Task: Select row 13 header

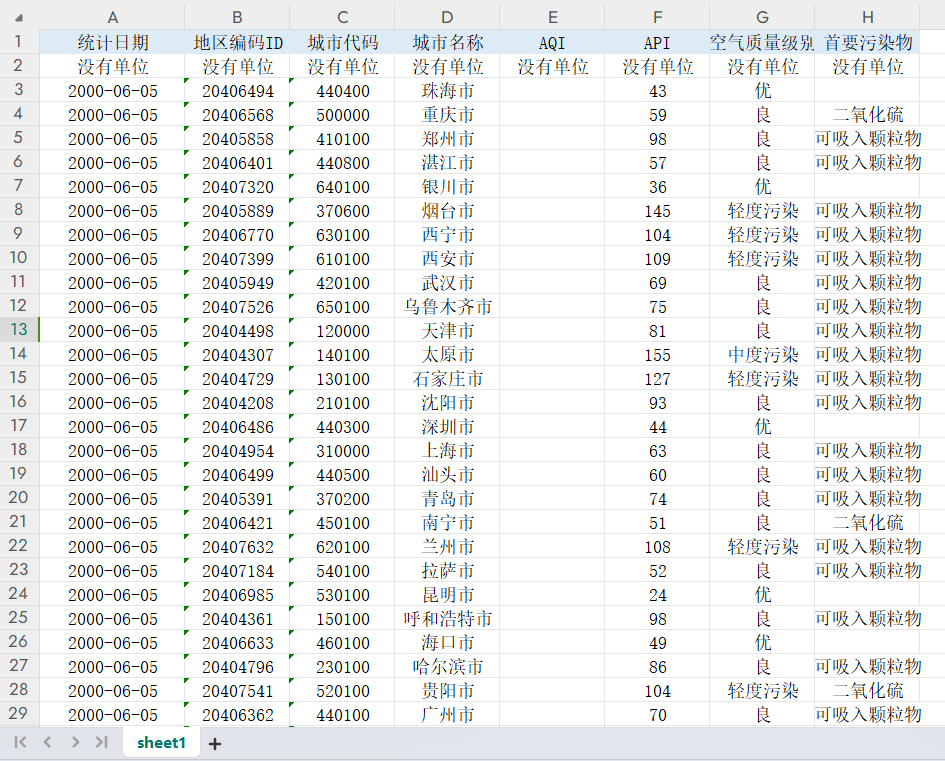Action: (x=19, y=330)
